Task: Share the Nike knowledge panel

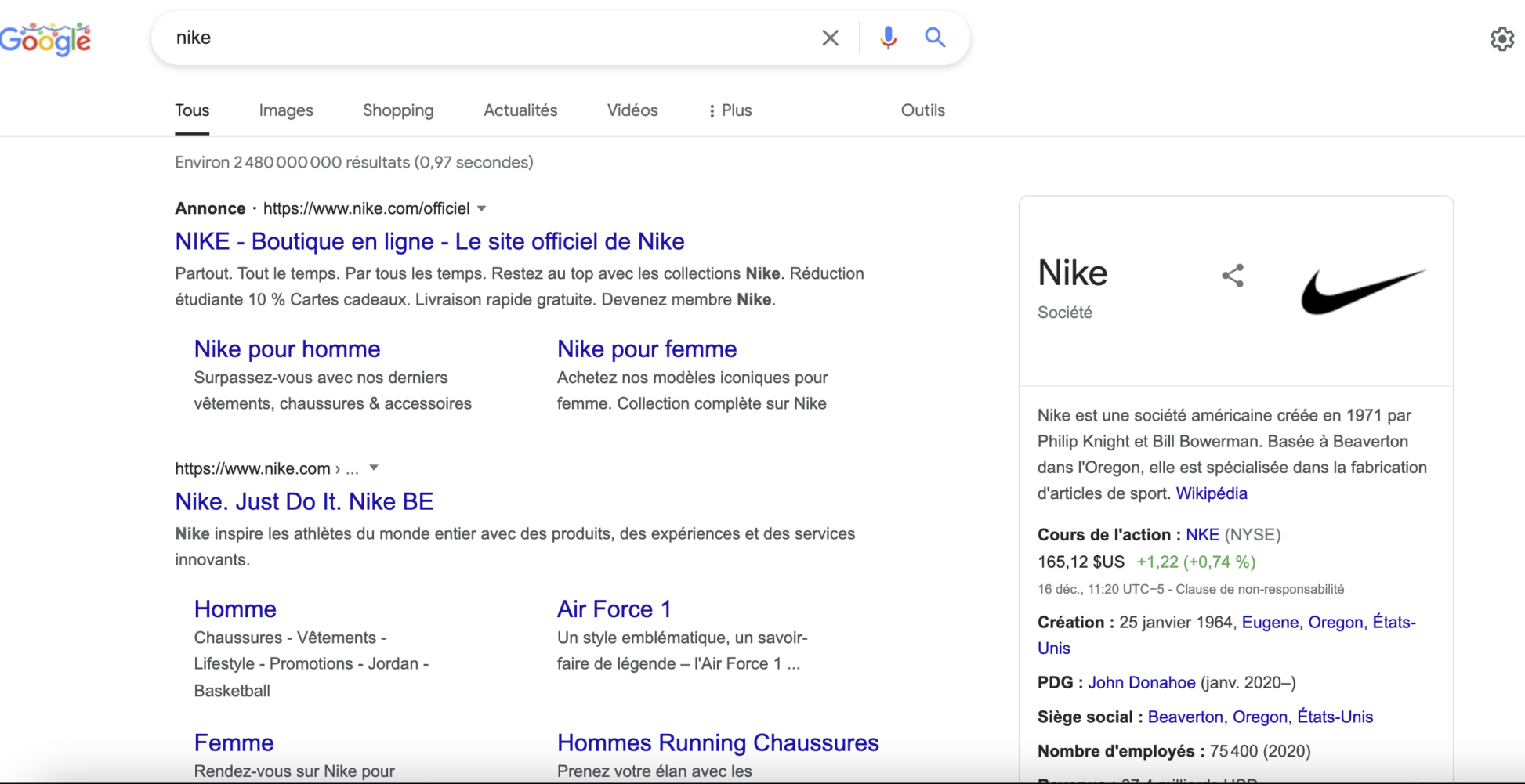Action: [1233, 275]
